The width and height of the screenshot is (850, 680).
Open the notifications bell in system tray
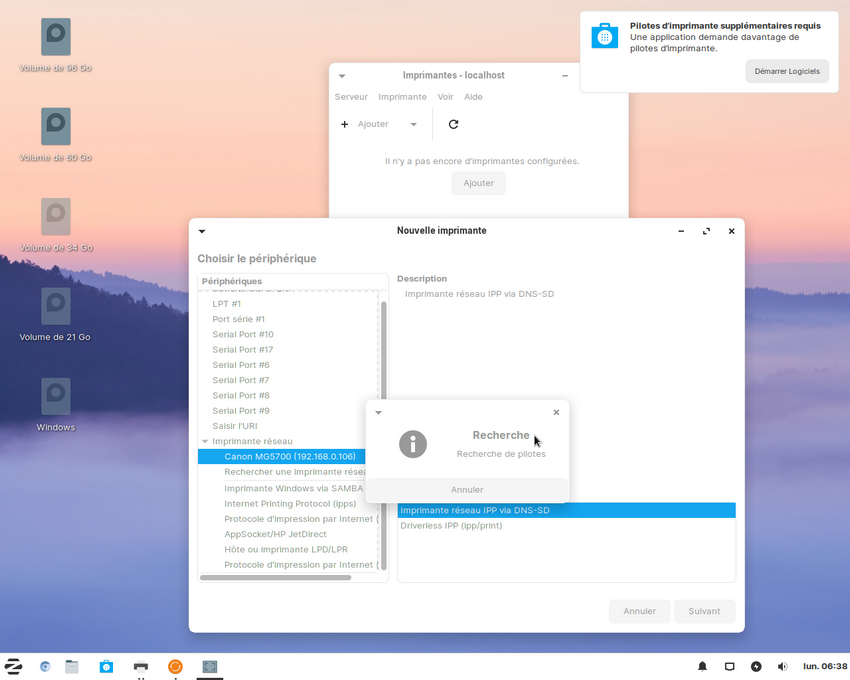coord(702,666)
